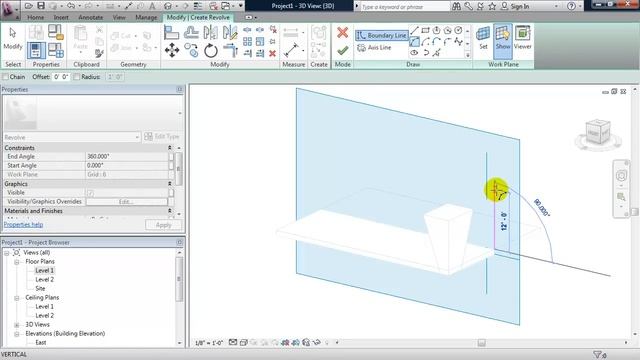Click the End Angle associate parameter box
Viewport: 640px width, 360px height.
171,157
